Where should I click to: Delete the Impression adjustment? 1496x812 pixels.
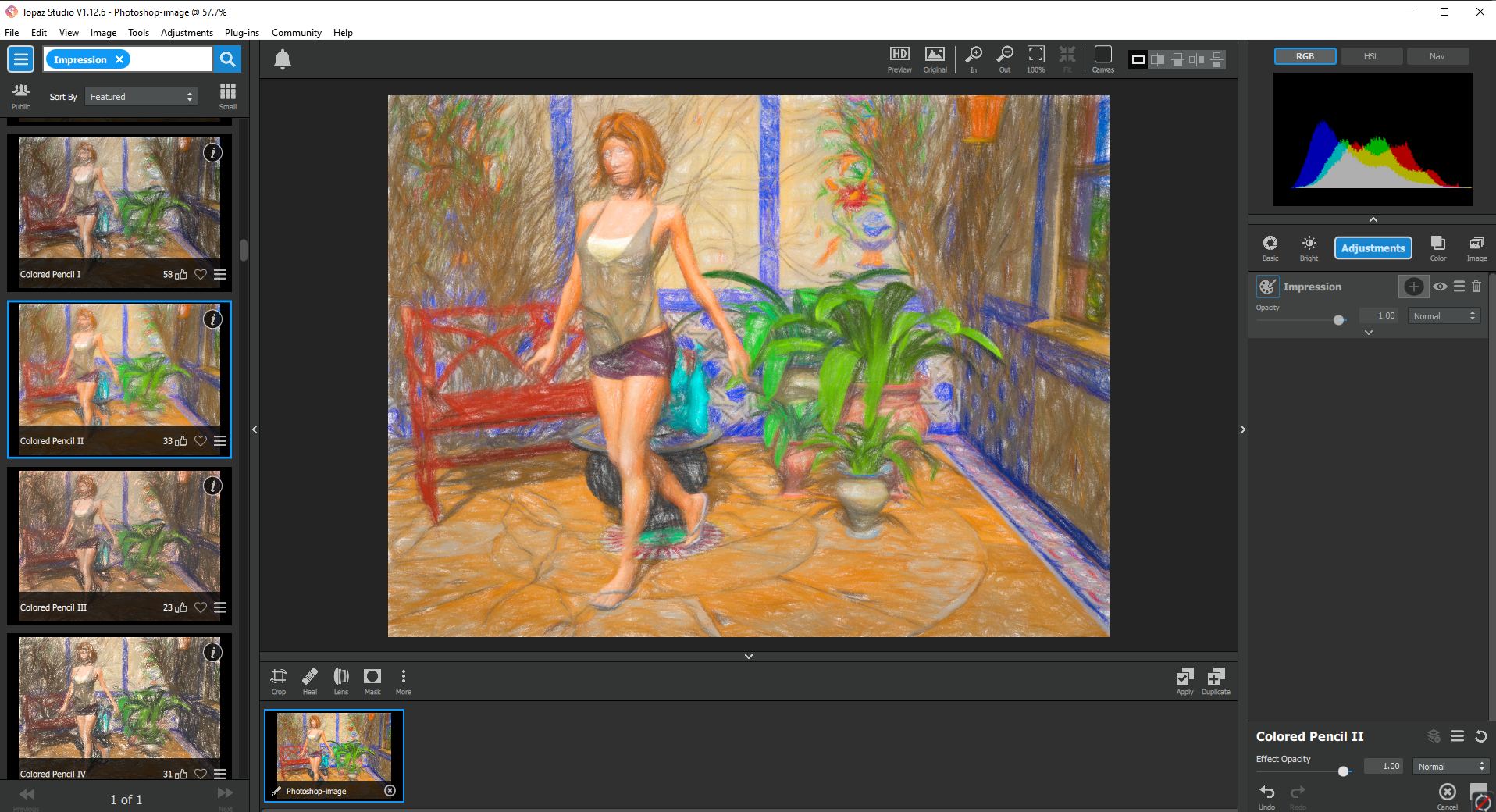point(1476,287)
